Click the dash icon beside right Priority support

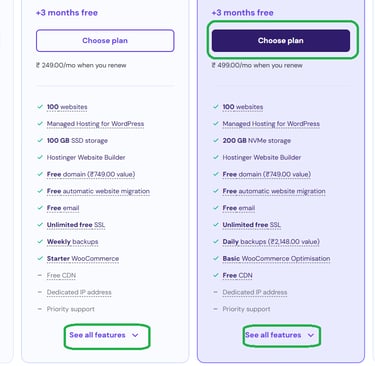pyautogui.click(x=216, y=309)
